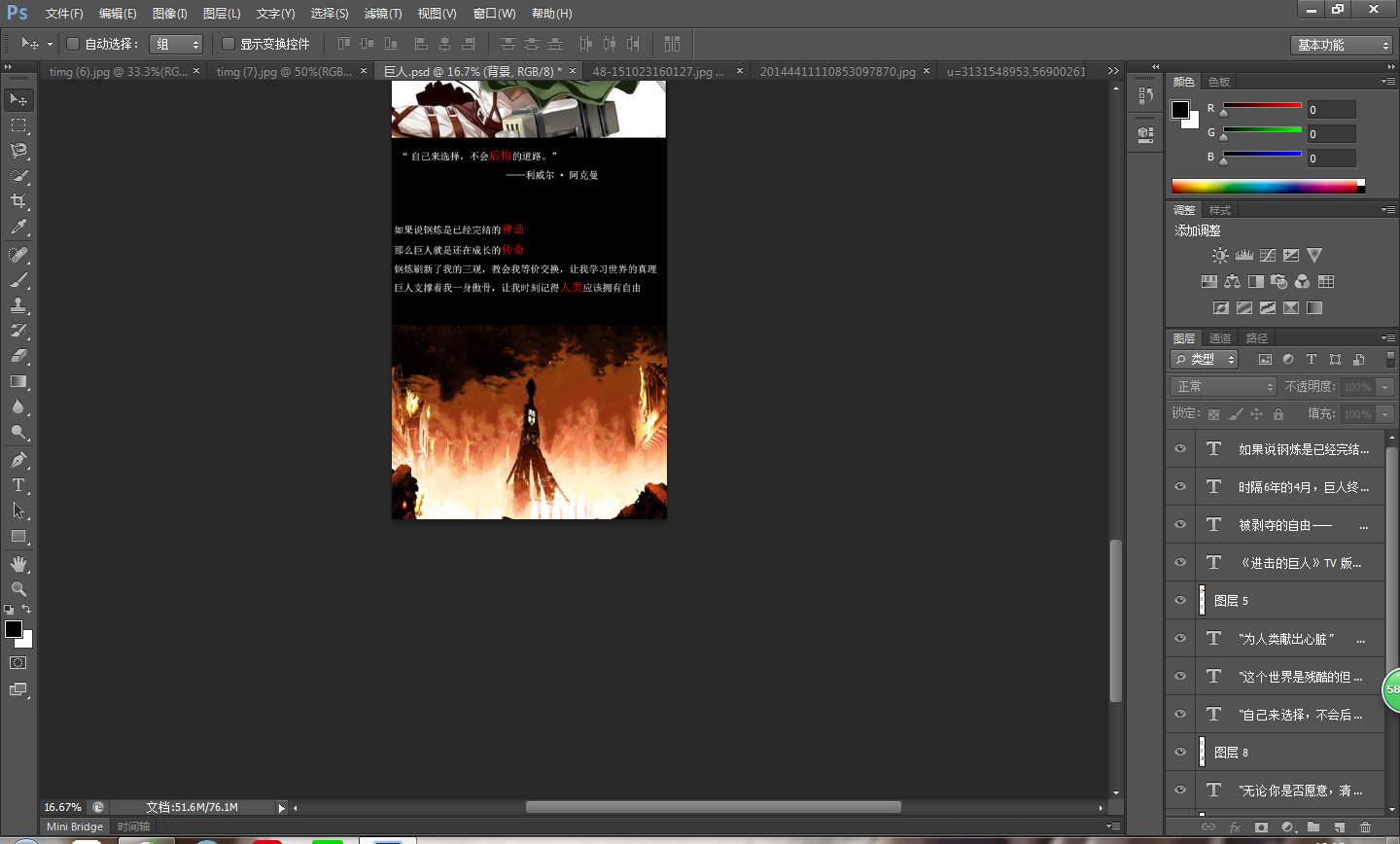Select the 图层 8 layer row
The width and height of the screenshot is (1400, 844).
coord(1276,753)
